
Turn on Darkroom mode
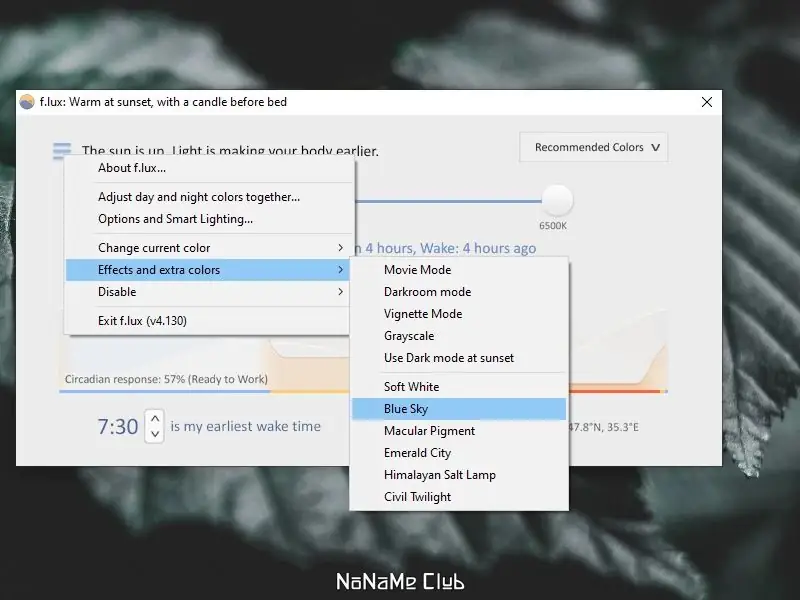coord(459,292)
